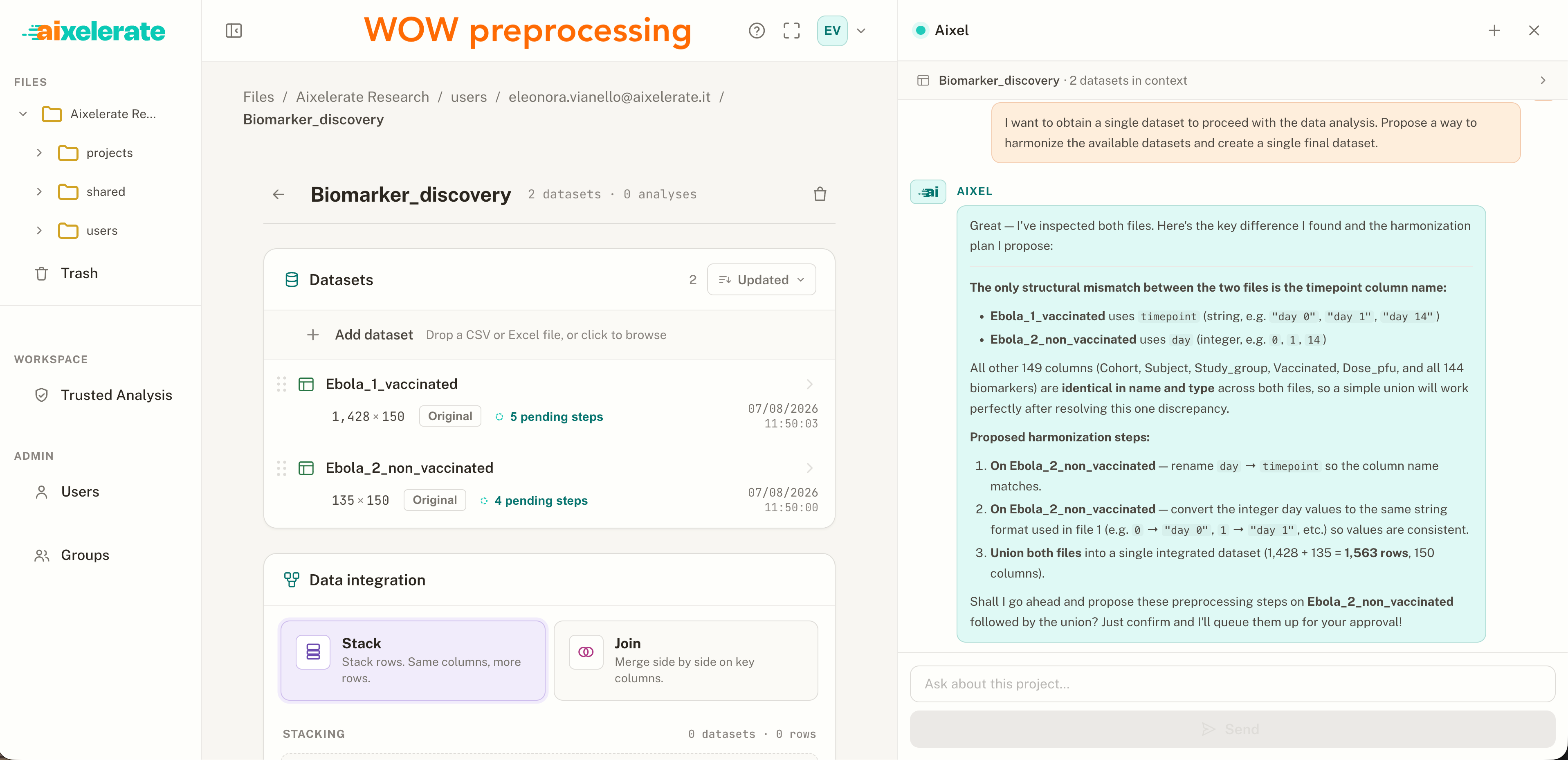Open Ebola_2_non_vaccinated via its right chevron

pos(810,468)
